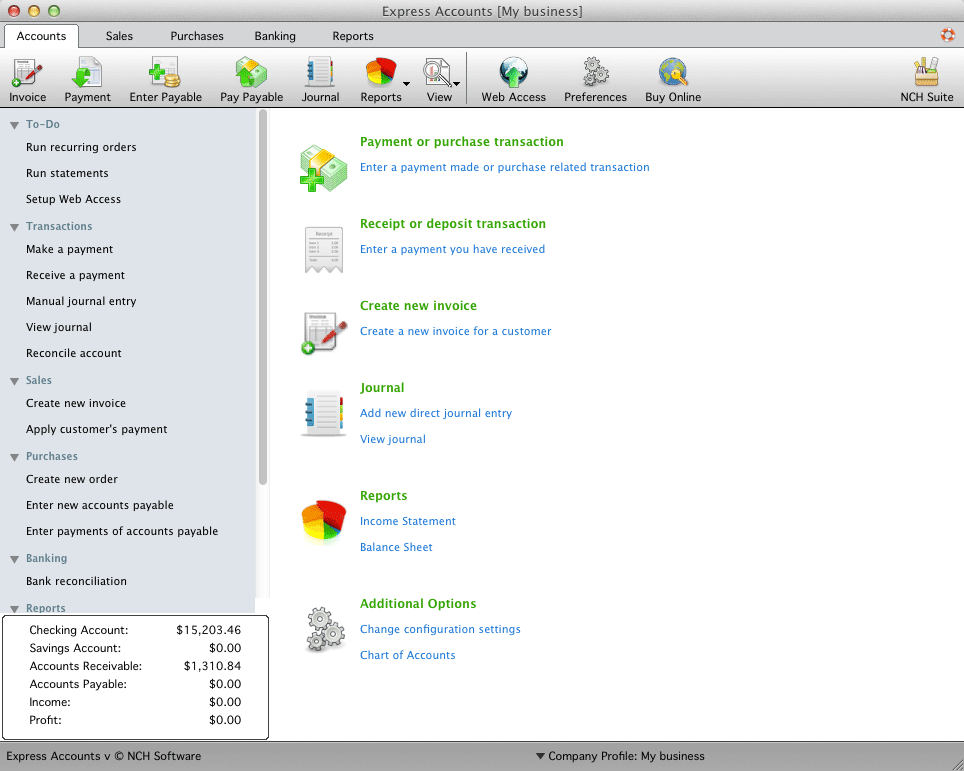Open Enter Payable in the toolbar
The width and height of the screenshot is (964, 771).
(x=165, y=79)
